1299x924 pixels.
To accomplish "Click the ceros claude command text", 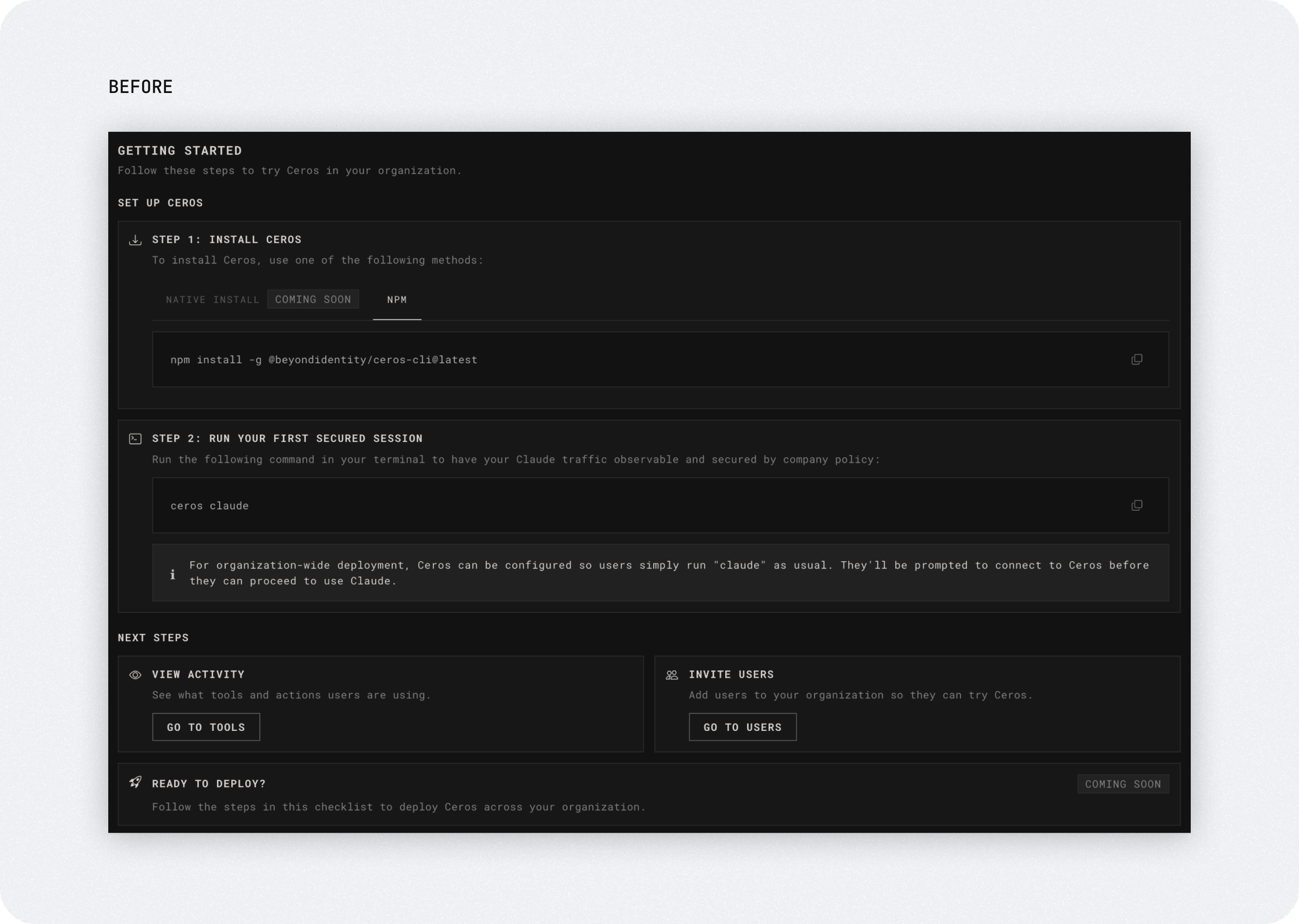I will coord(209,506).
